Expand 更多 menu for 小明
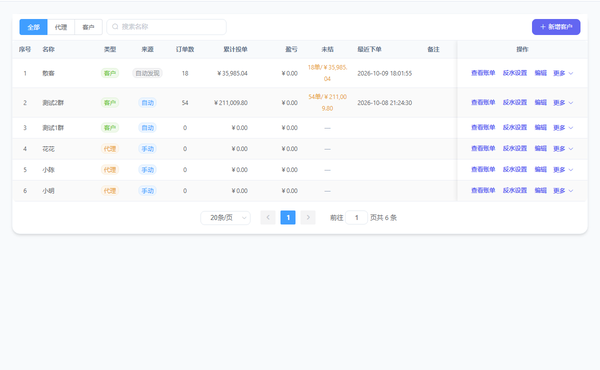This screenshot has height=370, width=600. 563,191
